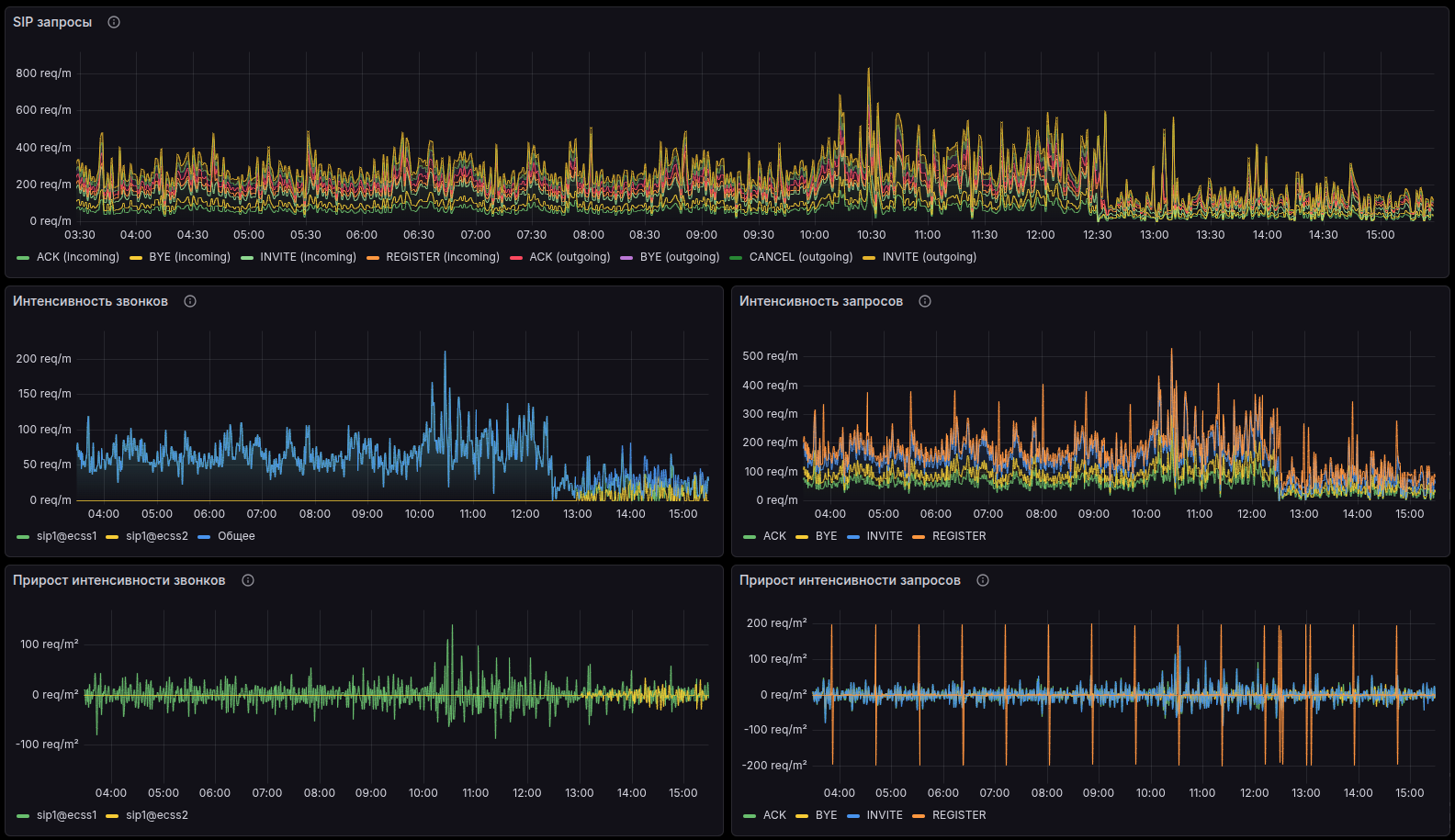The width and height of the screenshot is (1455, 840).
Task: Toggle ACK (incoming) series in SIP legend
Action: (77, 257)
